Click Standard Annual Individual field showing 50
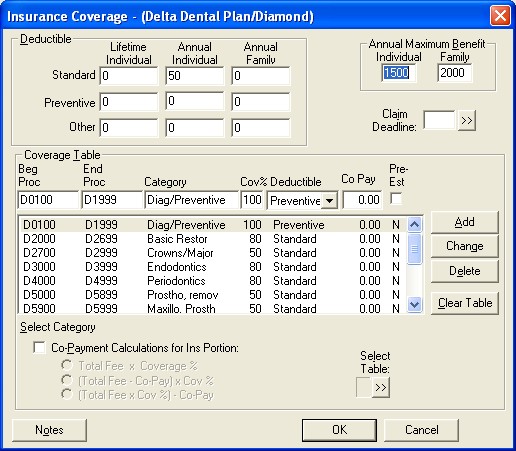 click(x=195, y=76)
